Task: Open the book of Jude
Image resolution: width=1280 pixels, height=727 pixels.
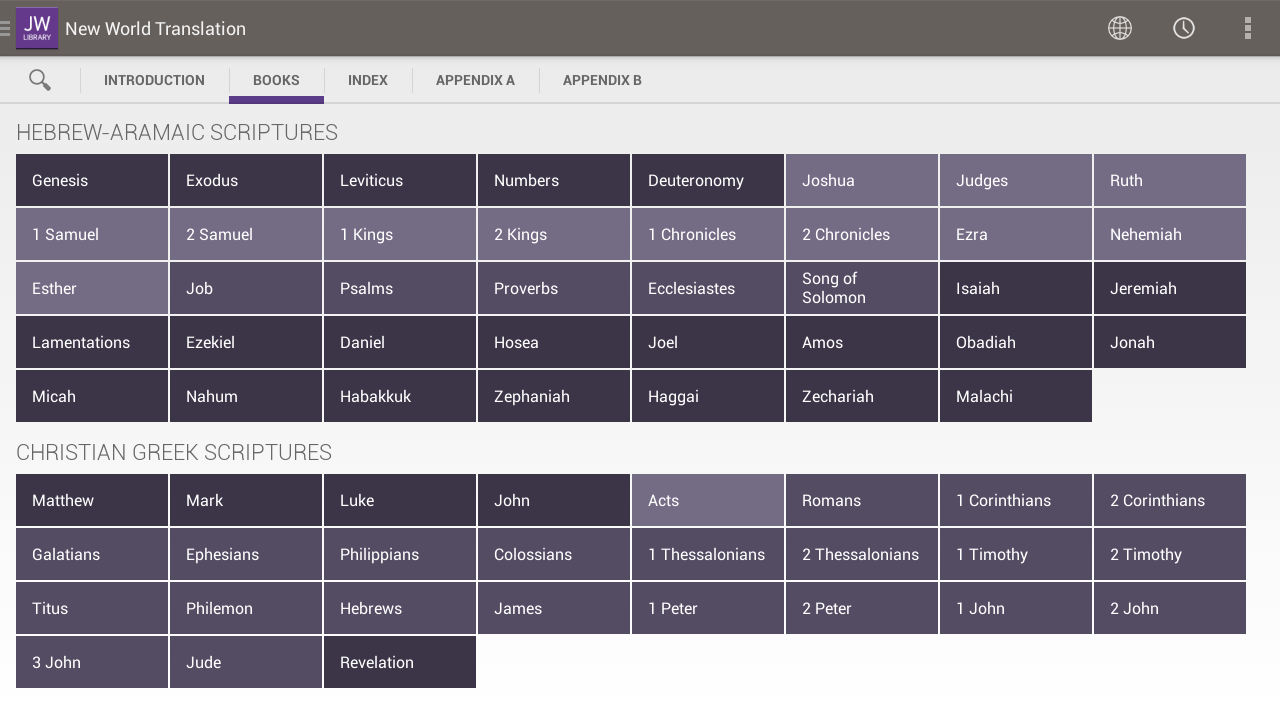Action: coord(246,662)
